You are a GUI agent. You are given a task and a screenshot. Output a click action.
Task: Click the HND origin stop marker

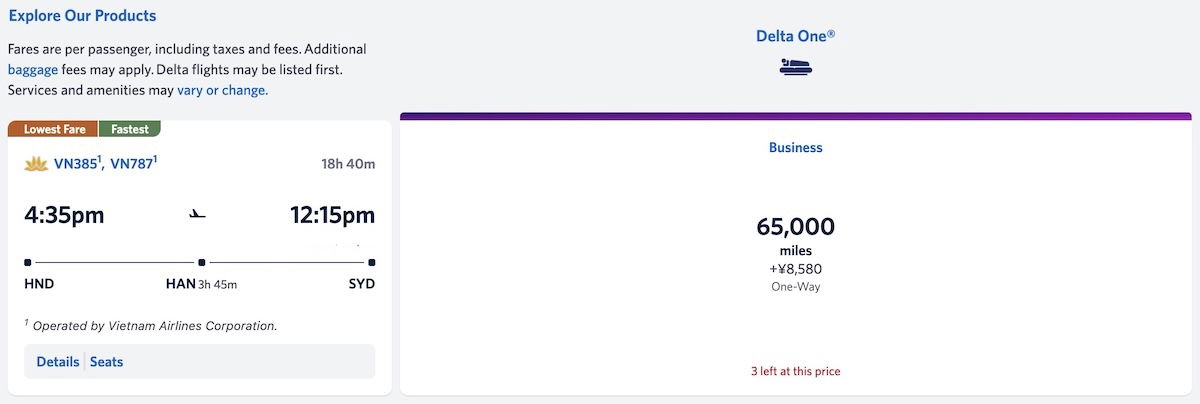27,262
